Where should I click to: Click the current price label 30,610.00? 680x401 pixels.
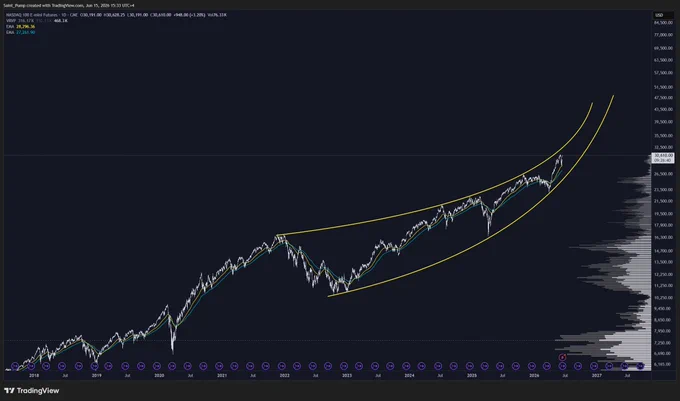[663, 157]
